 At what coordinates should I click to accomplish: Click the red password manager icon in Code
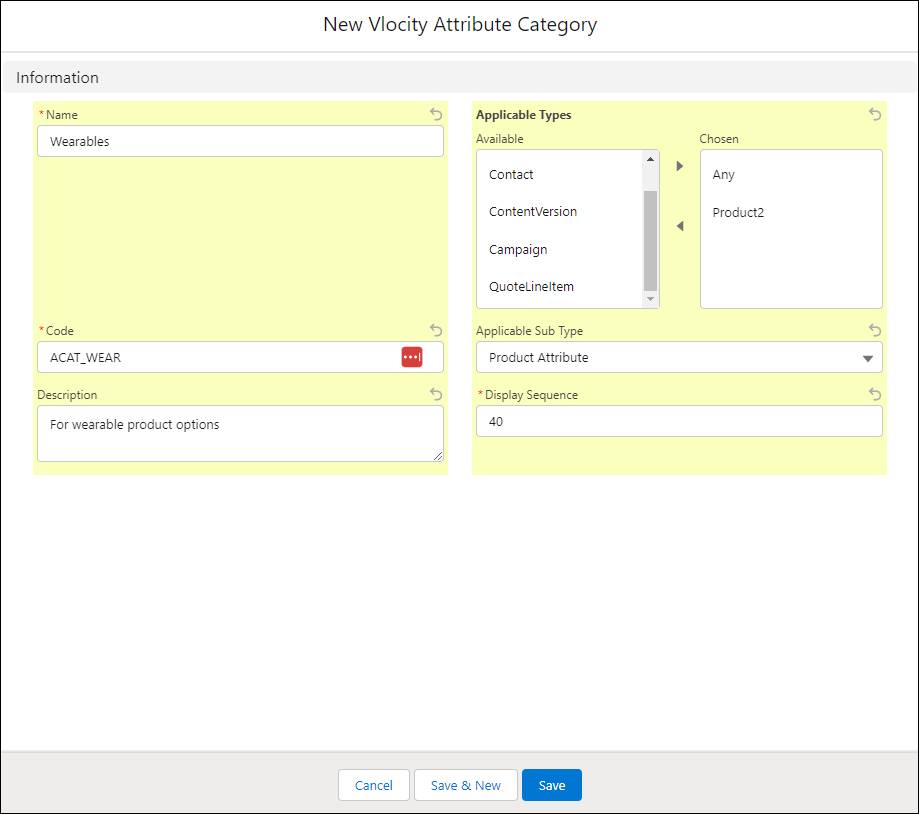coord(411,357)
